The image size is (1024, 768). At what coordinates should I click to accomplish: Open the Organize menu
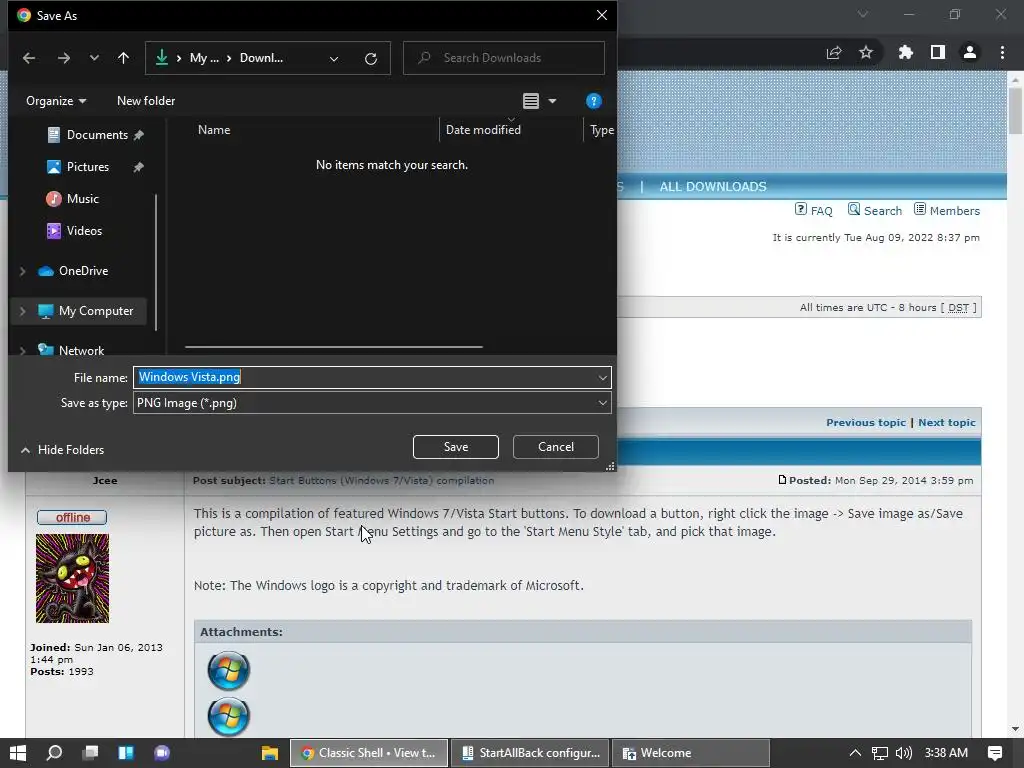[56, 101]
